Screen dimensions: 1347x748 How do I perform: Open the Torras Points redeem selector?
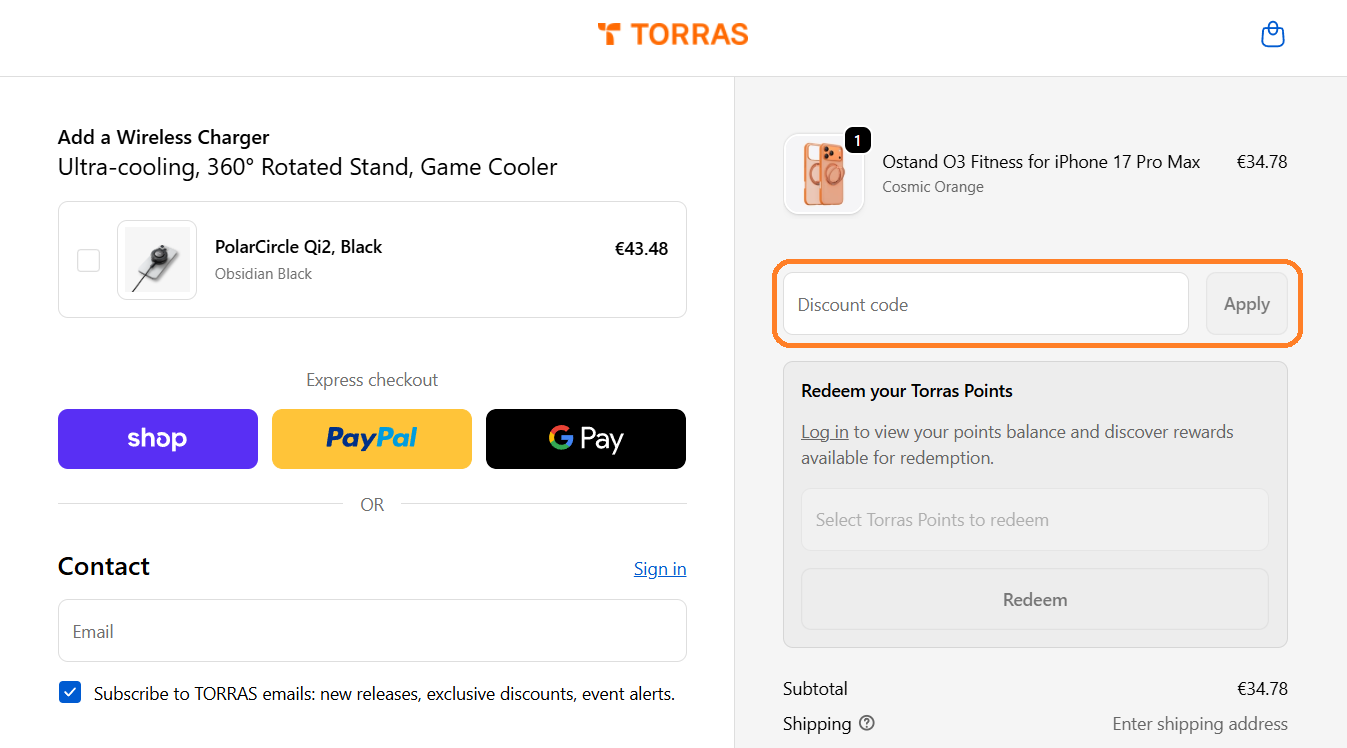click(1034, 519)
